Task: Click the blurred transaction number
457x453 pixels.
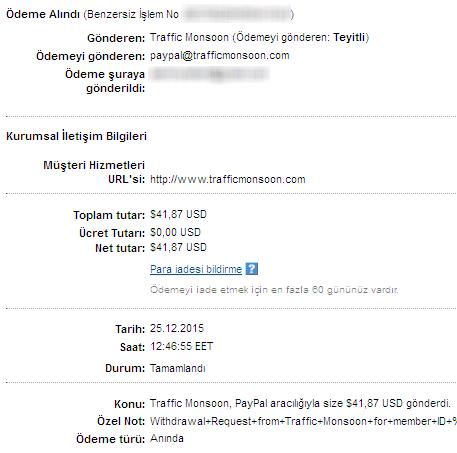Action: point(237,14)
